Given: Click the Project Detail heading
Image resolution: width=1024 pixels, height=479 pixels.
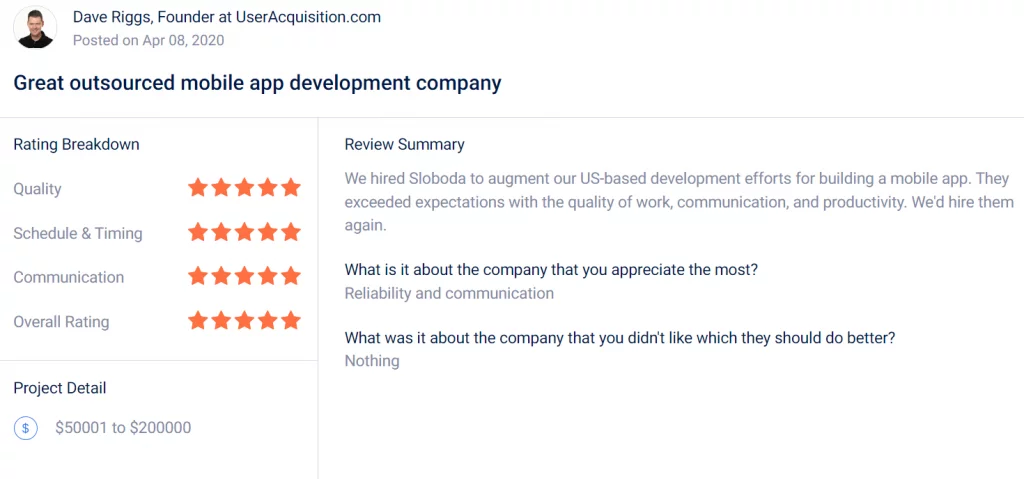Looking at the screenshot, I should click(59, 388).
